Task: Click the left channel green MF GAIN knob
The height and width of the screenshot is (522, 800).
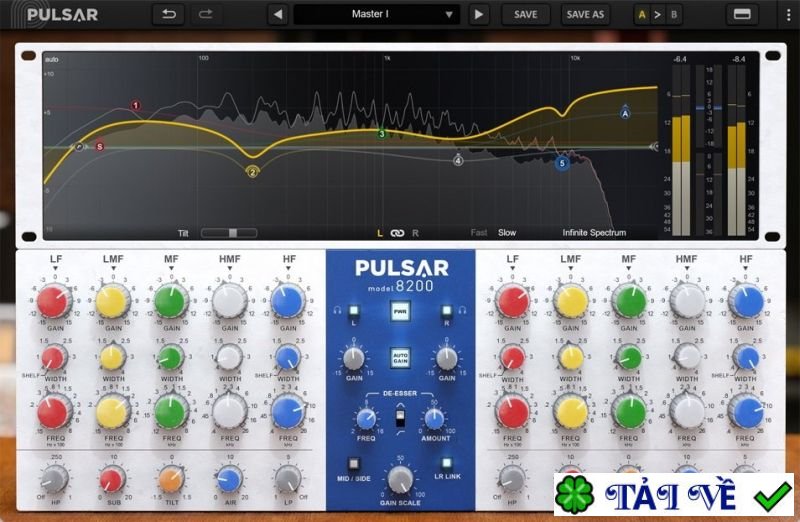Action: pyautogui.click(x=170, y=302)
